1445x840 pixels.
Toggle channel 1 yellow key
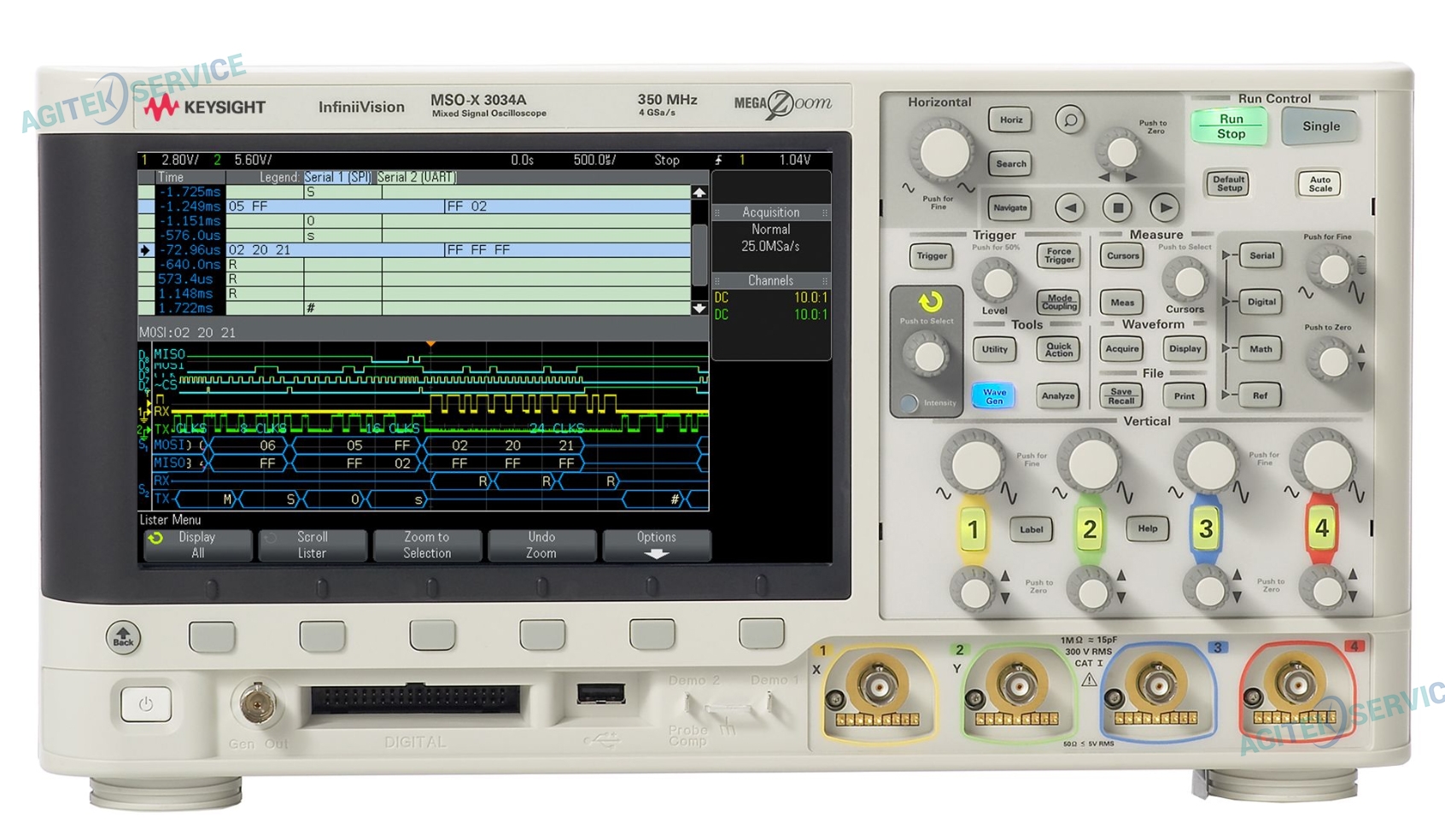tap(973, 529)
